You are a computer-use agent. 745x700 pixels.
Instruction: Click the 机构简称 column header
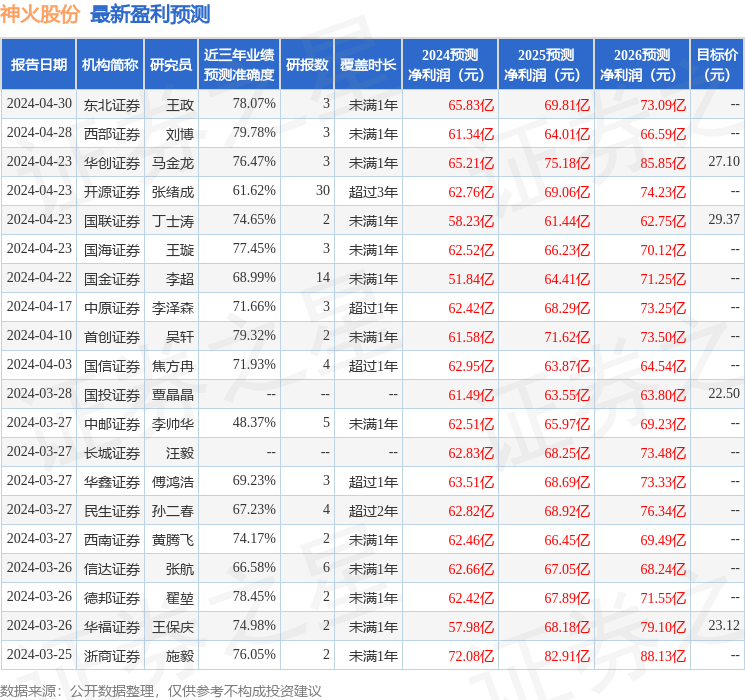[x=110, y=65]
